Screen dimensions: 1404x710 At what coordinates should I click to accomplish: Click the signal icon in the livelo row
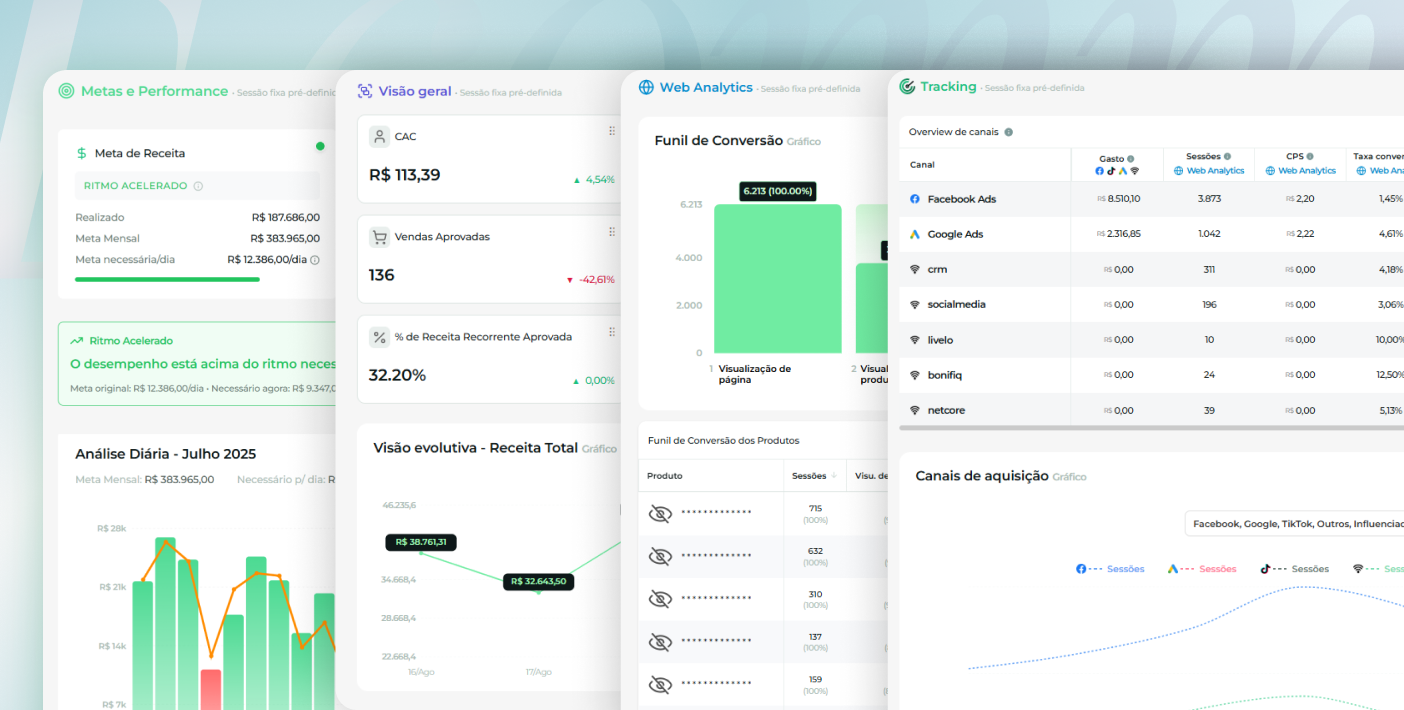(x=914, y=340)
